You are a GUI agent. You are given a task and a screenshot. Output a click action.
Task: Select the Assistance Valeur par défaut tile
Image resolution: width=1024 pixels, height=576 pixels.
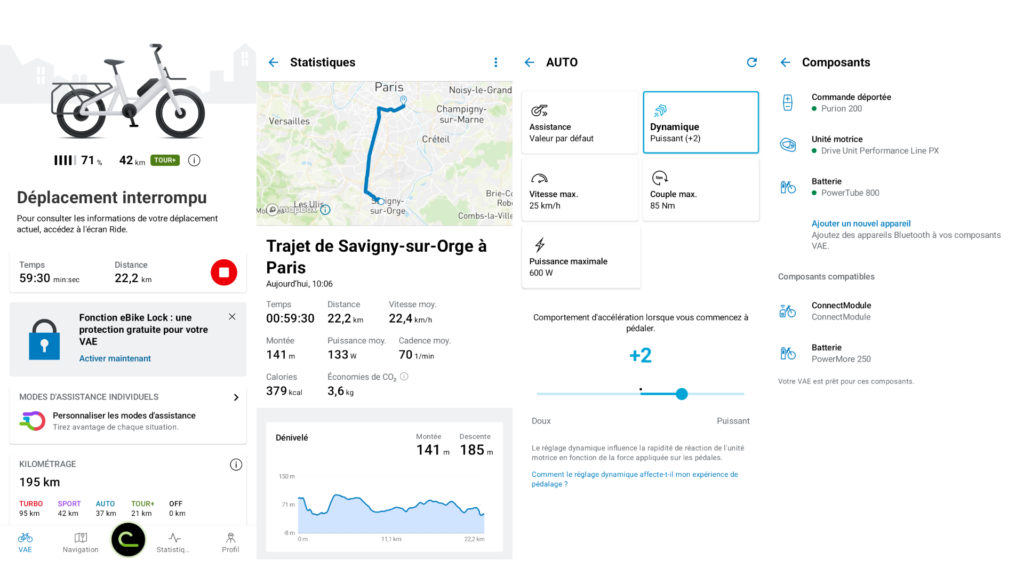(x=580, y=122)
